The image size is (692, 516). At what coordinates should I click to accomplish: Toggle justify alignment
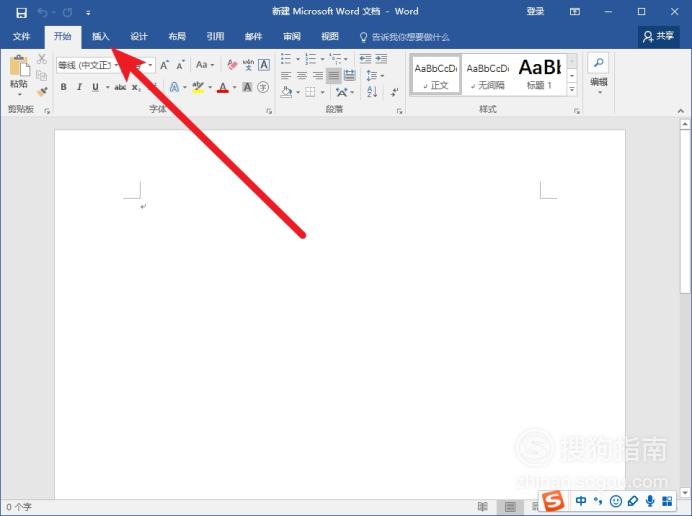pos(334,75)
